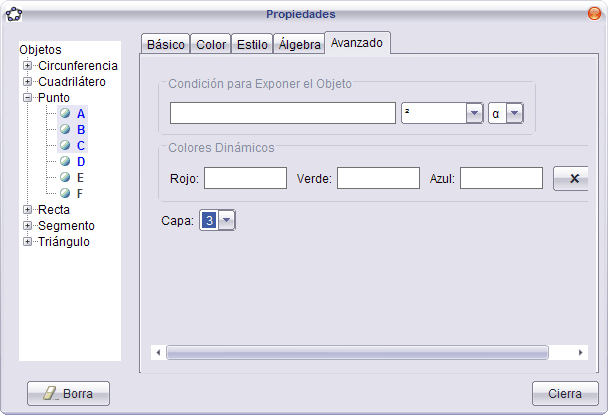Click the GeoGebra icon in title bar

click(14, 14)
